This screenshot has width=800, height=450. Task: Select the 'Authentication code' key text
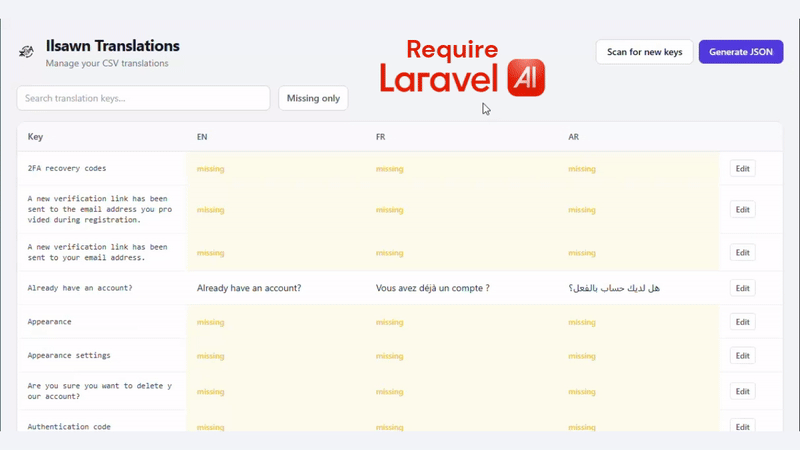click(69, 427)
